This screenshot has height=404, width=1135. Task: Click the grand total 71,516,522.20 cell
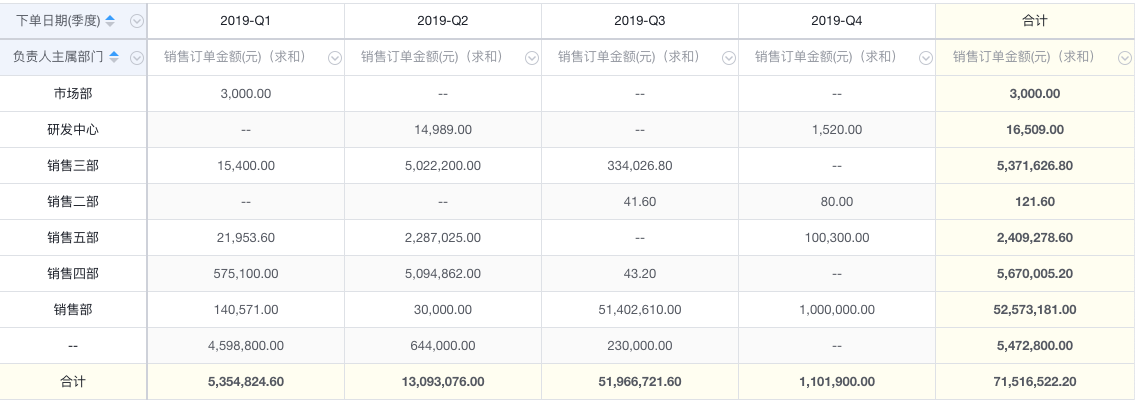point(1035,382)
